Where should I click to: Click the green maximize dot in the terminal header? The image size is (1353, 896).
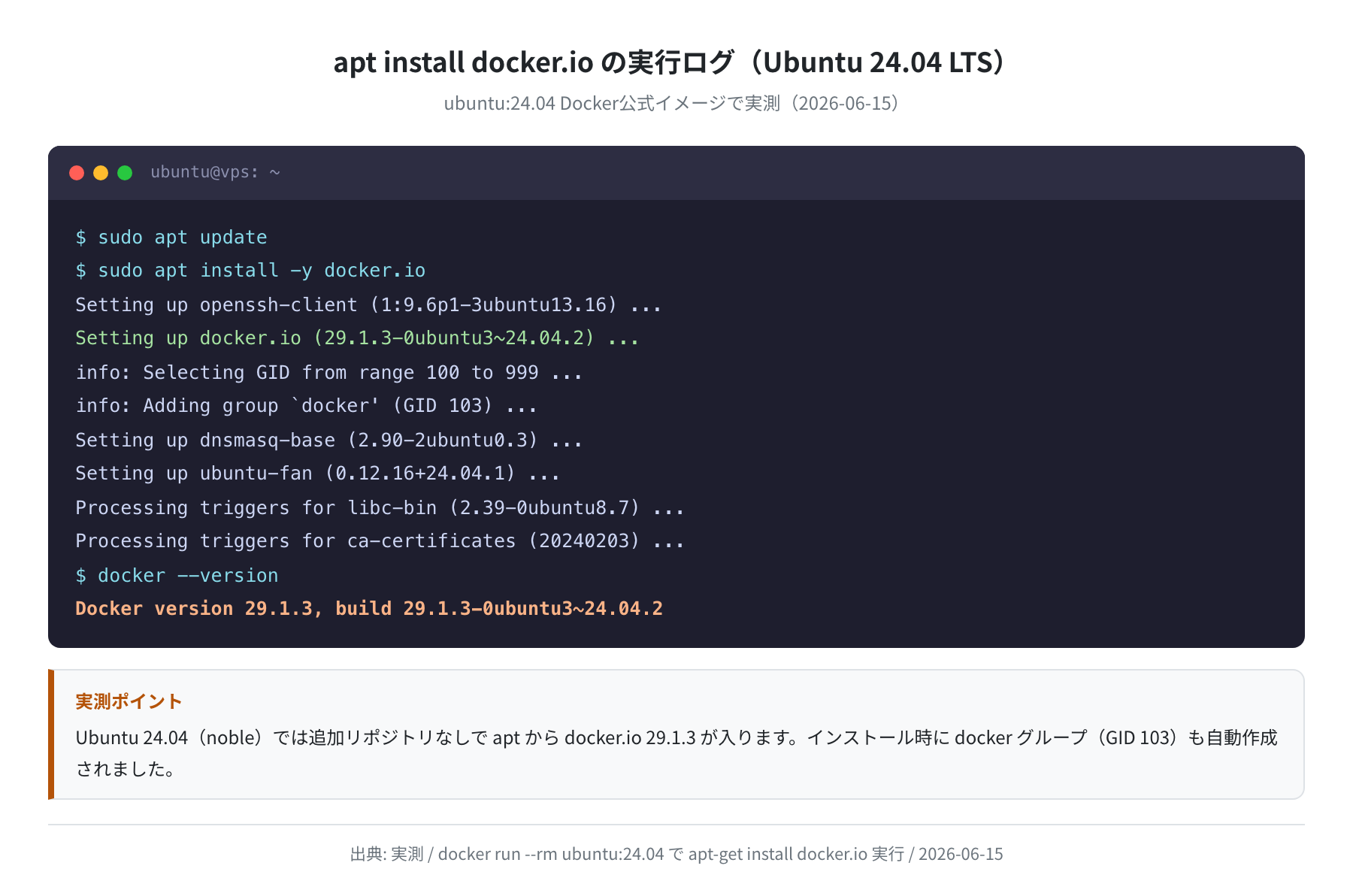(125, 173)
